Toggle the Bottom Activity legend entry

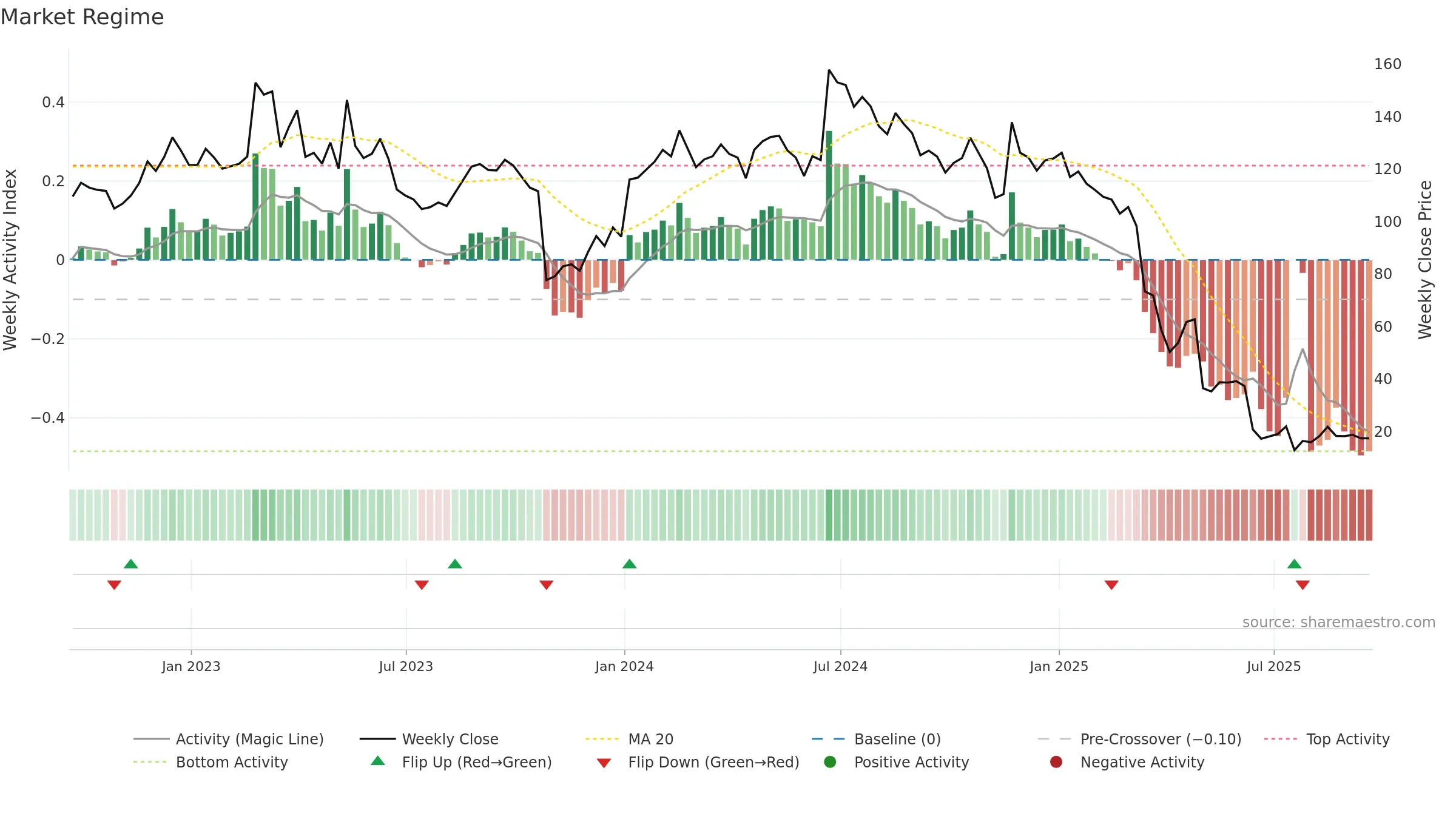[211, 762]
